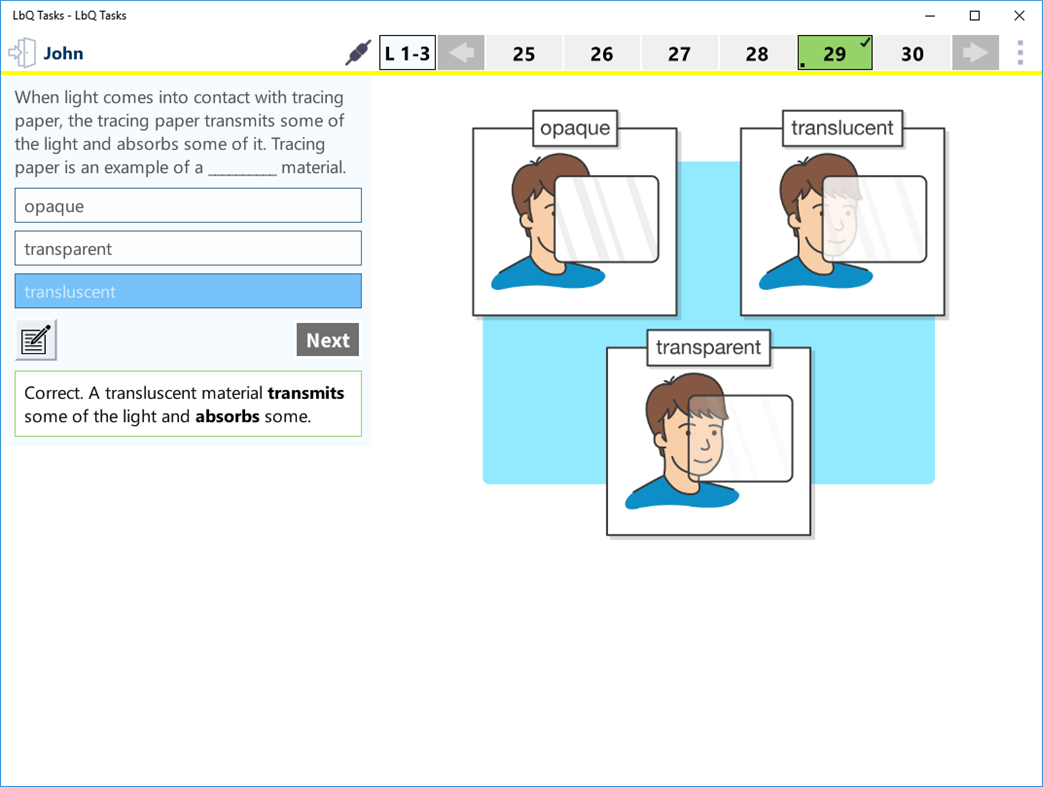Click the yellow progress bar under the header
Viewport: 1043px width, 787px height.
(521, 71)
